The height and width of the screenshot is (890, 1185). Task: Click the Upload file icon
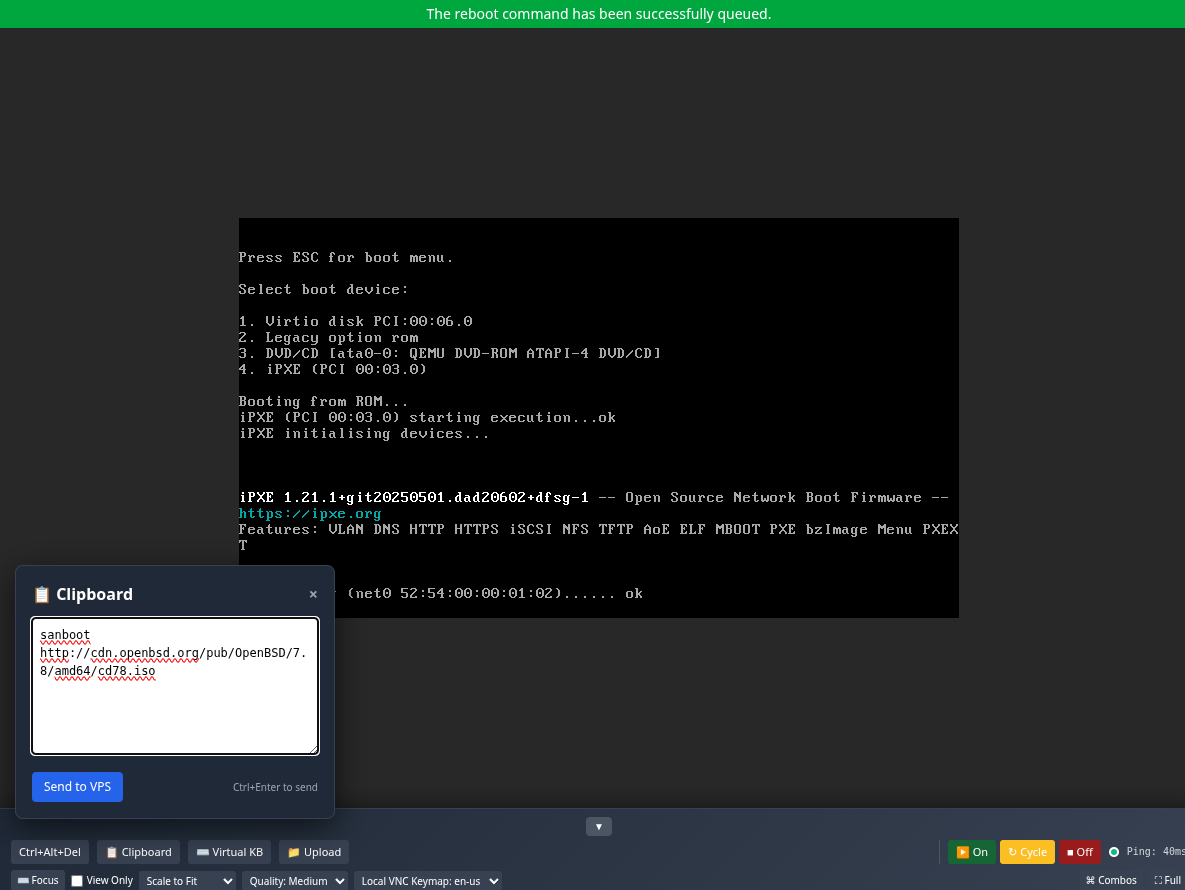[x=313, y=852]
